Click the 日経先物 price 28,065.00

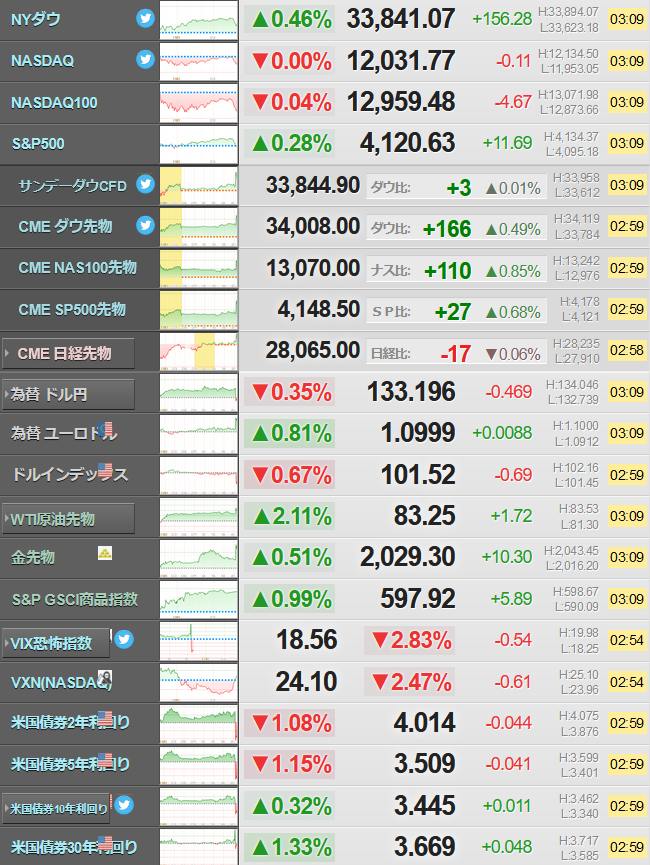(x=313, y=350)
